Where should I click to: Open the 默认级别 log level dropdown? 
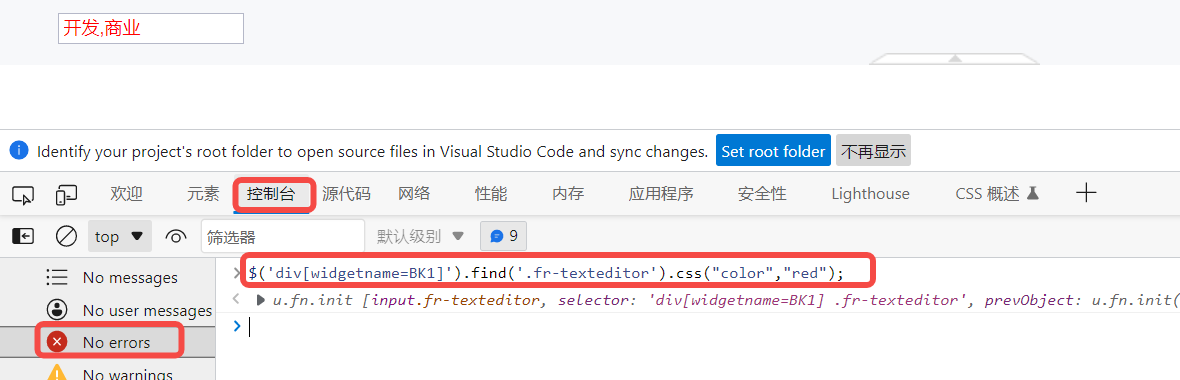(x=421, y=236)
